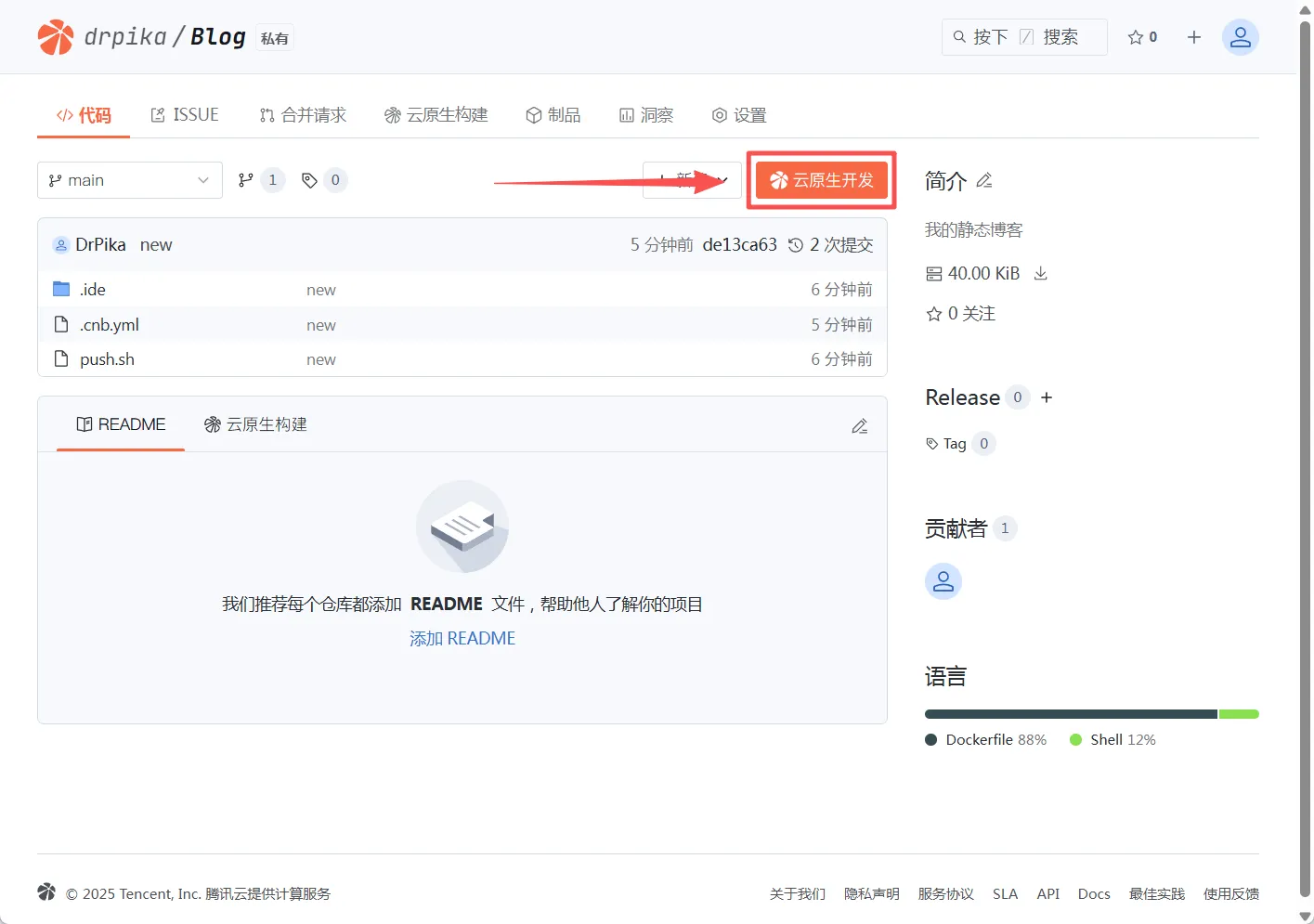The height and width of the screenshot is (924, 1314).
Task: Click the .cnb.yml file icon
Action: coord(61,324)
